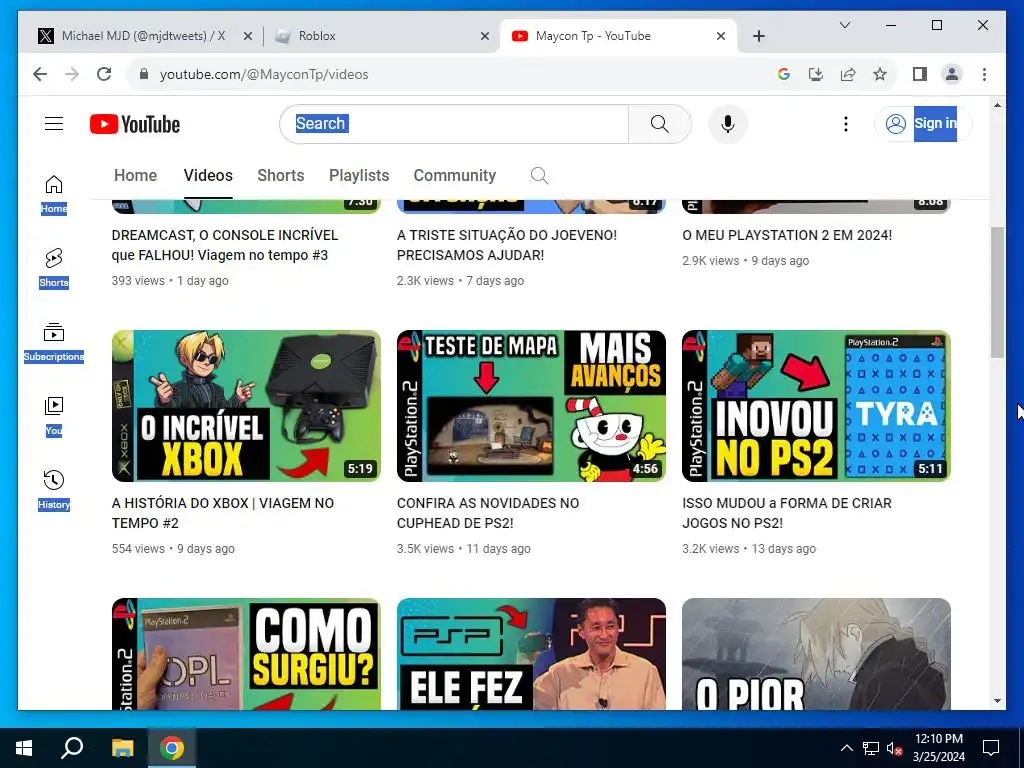
Task: Click the search magnifier button
Action: [x=660, y=124]
